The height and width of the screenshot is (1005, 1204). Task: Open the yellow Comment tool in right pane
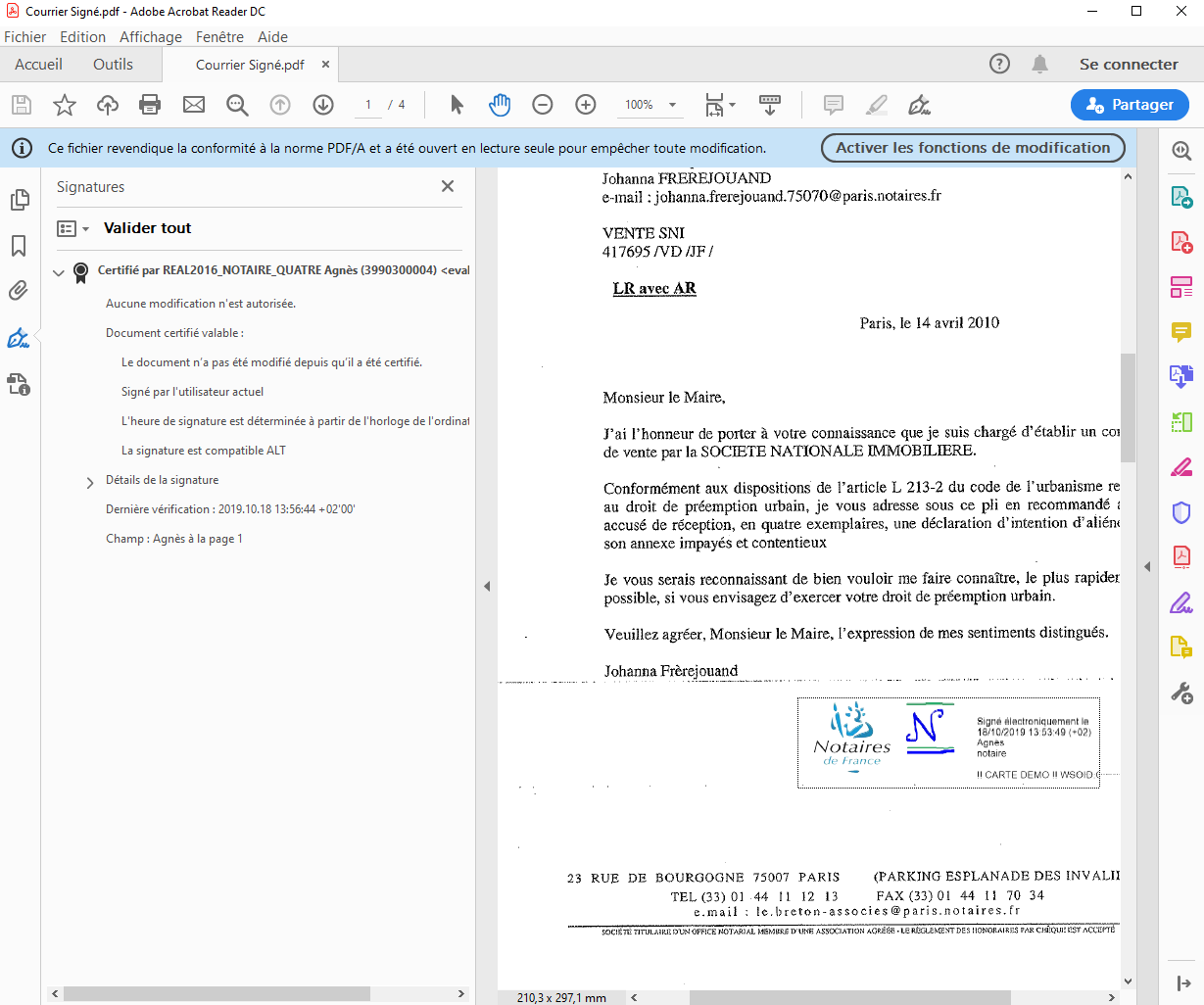pyautogui.click(x=1181, y=332)
